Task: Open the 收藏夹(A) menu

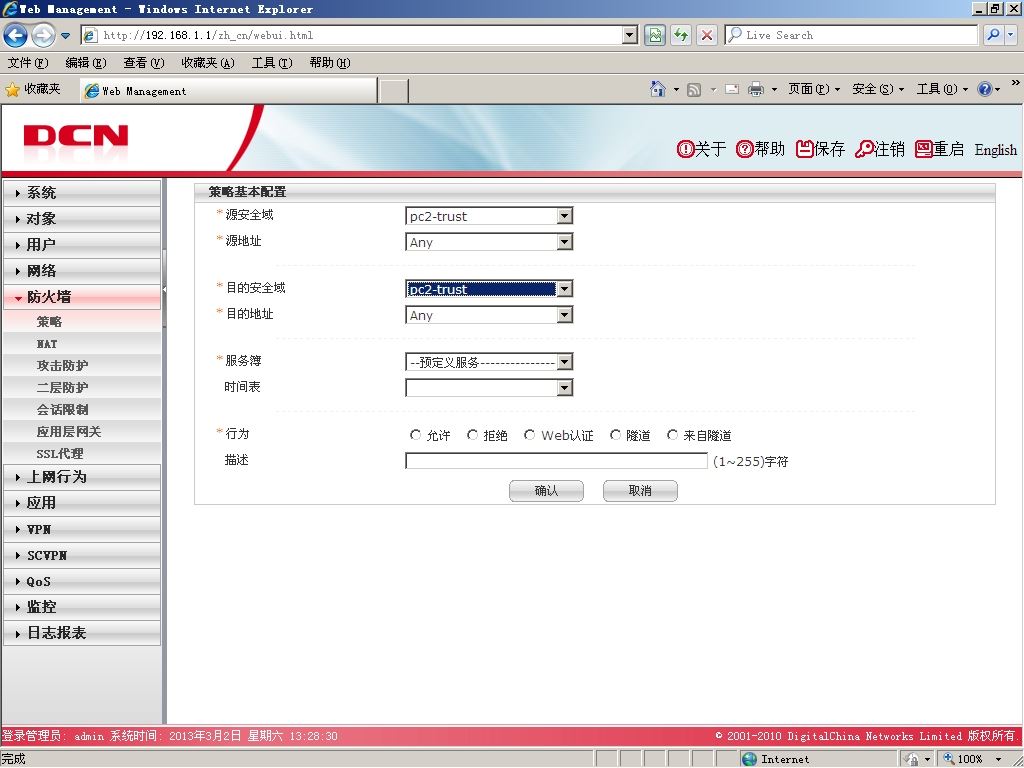Action: coord(208,63)
